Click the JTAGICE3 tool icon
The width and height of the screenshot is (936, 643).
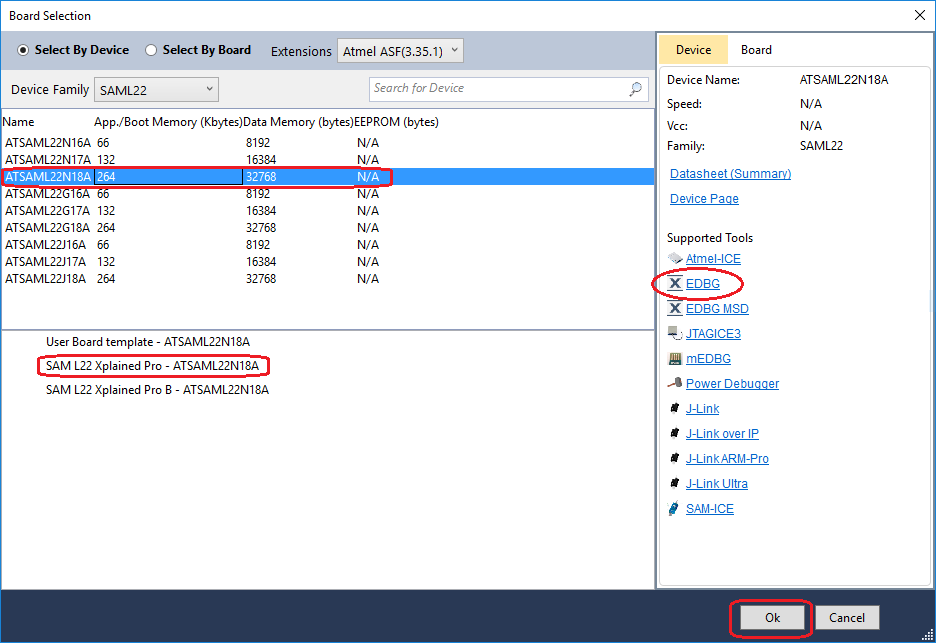click(675, 334)
